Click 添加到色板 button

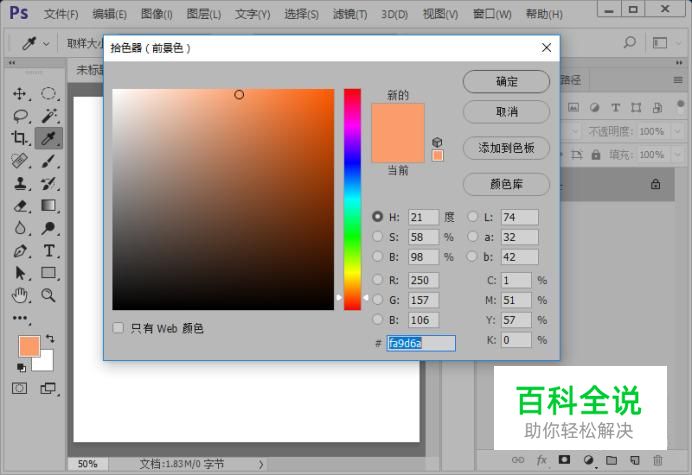point(506,148)
